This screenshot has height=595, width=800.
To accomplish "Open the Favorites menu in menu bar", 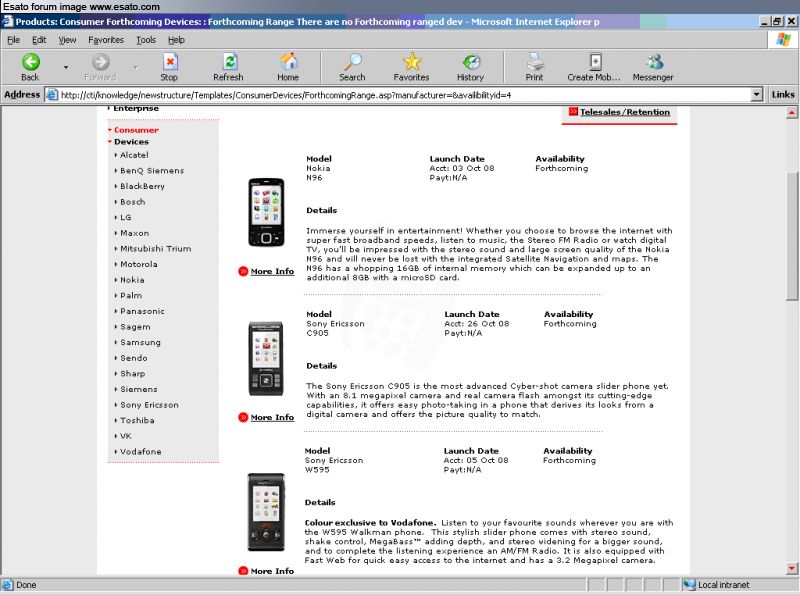I will (x=106, y=40).
